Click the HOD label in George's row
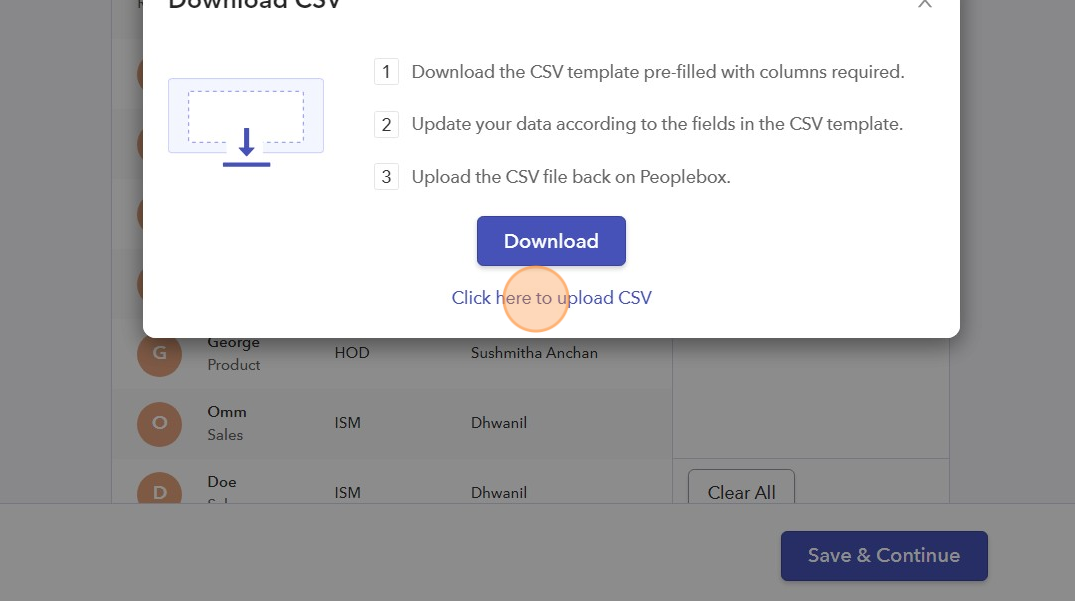Image resolution: width=1075 pixels, height=601 pixels. [351, 353]
